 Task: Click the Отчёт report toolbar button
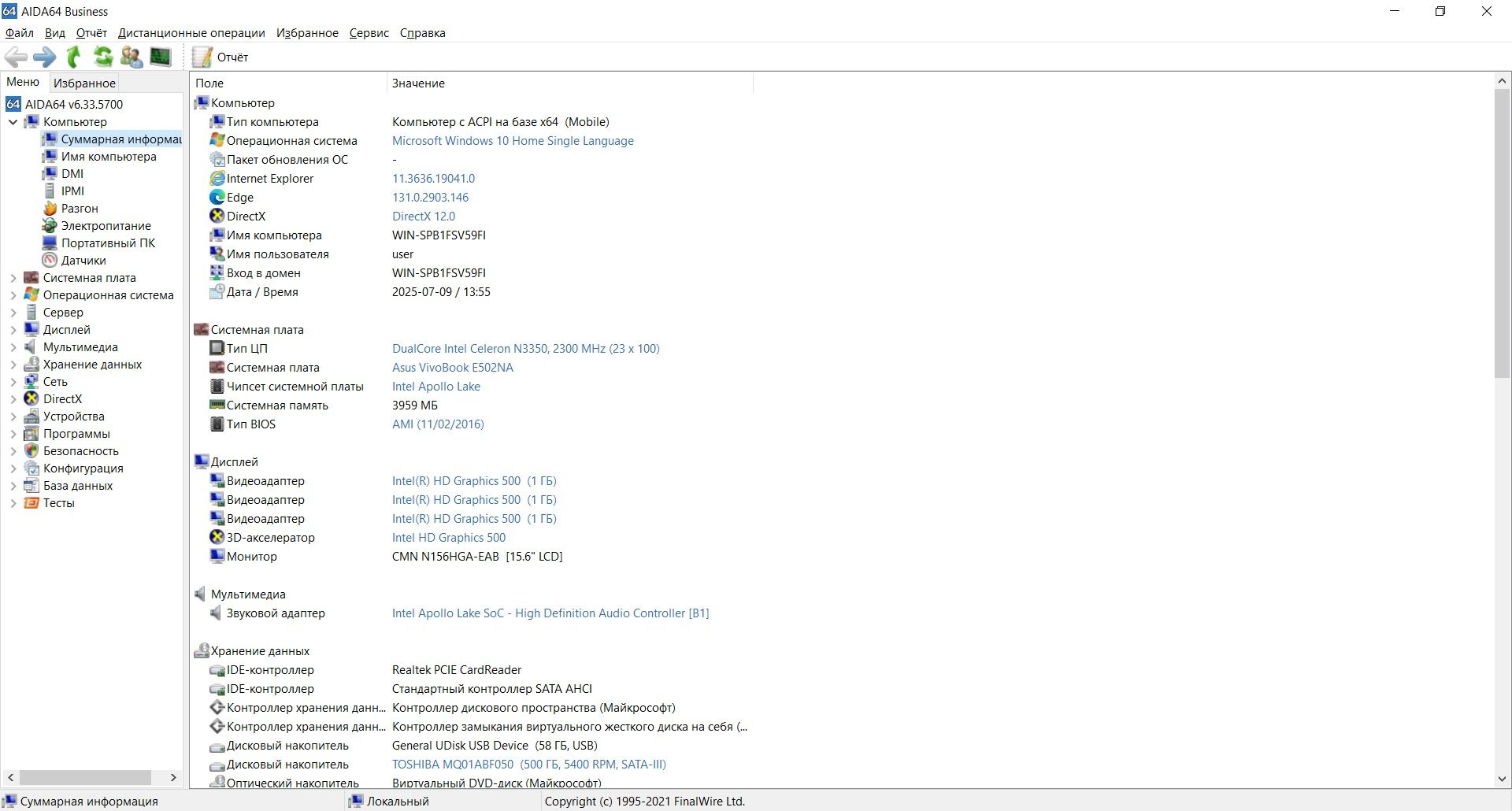point(221,57)
